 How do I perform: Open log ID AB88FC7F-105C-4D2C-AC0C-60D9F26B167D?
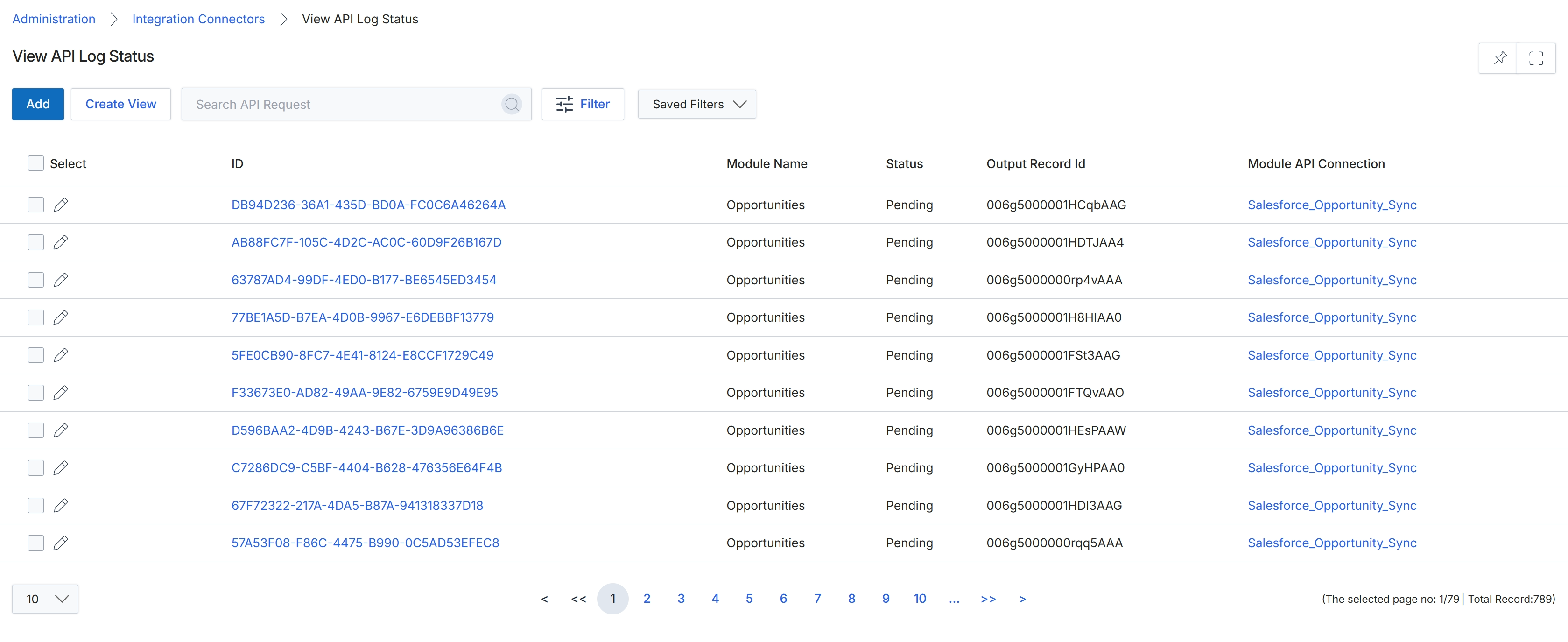(366, 242)
